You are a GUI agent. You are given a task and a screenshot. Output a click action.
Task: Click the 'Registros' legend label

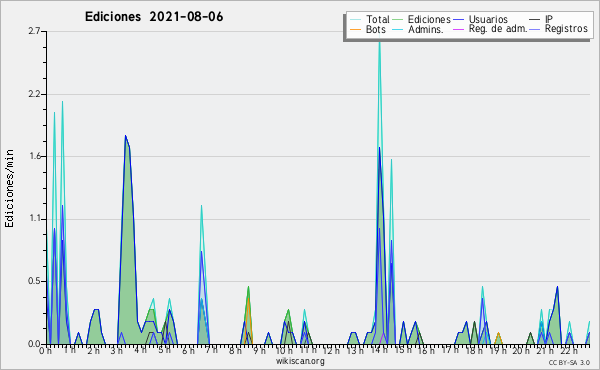(566, 29)
